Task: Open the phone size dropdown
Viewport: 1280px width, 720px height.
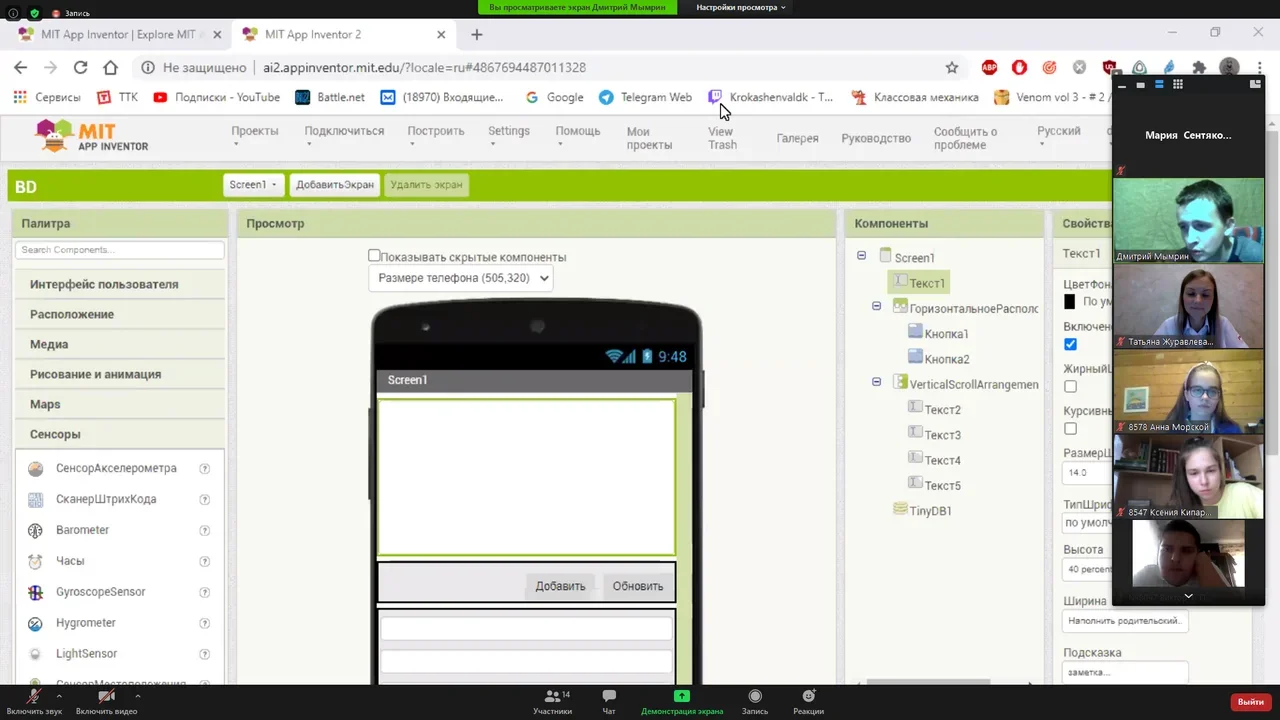Action: click(460, 278)
